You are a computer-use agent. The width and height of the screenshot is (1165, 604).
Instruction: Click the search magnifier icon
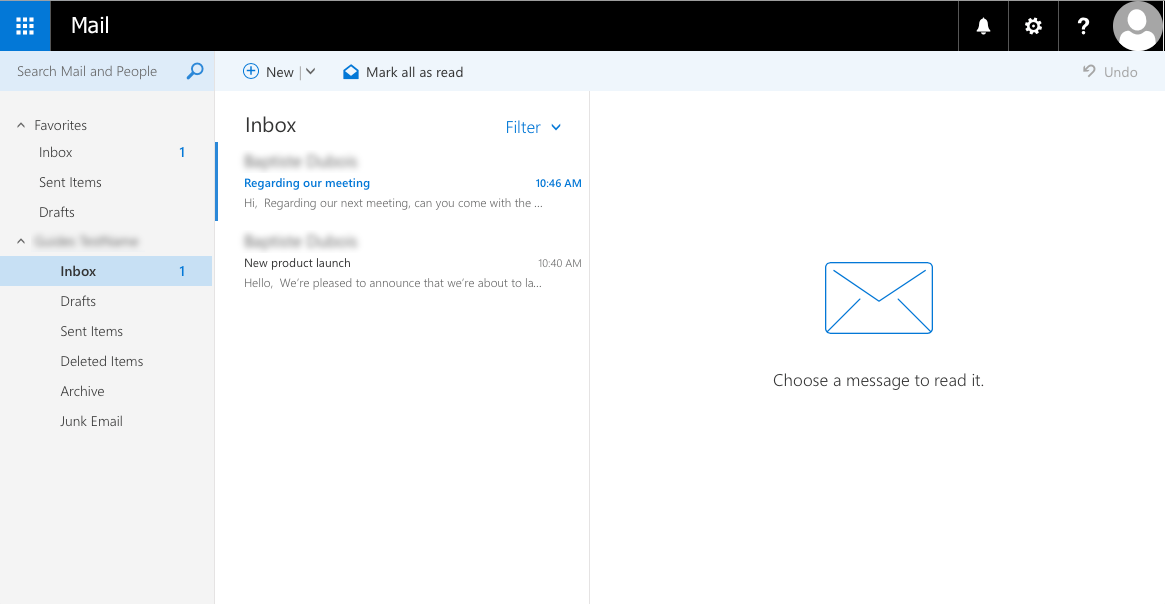(195, 71)
